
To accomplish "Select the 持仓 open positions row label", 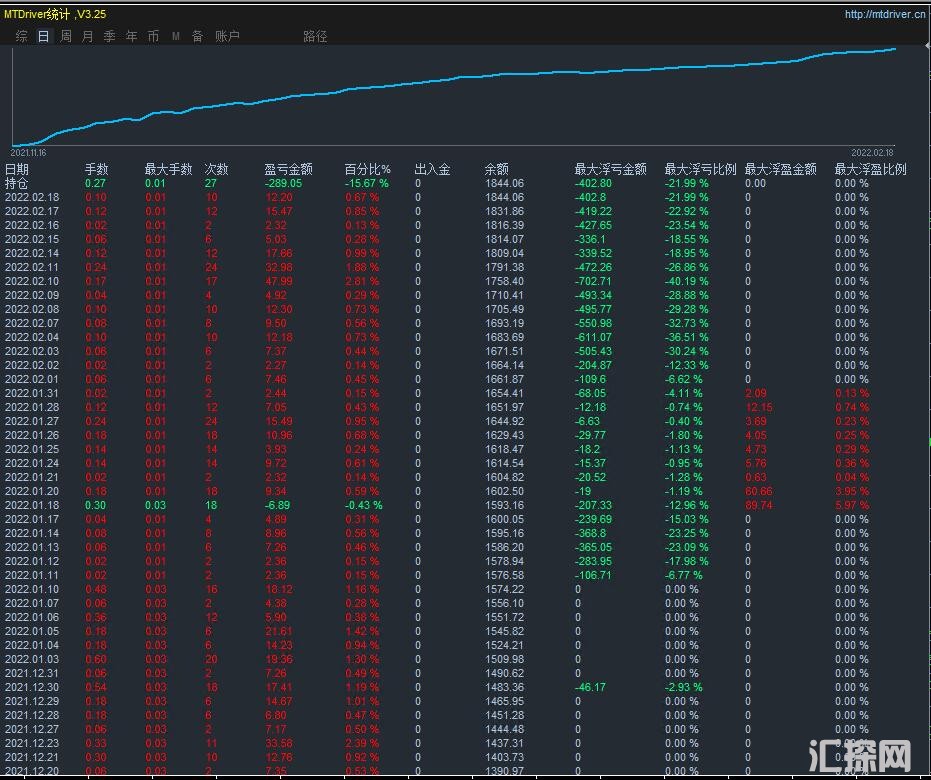I will tap(17, 183).
